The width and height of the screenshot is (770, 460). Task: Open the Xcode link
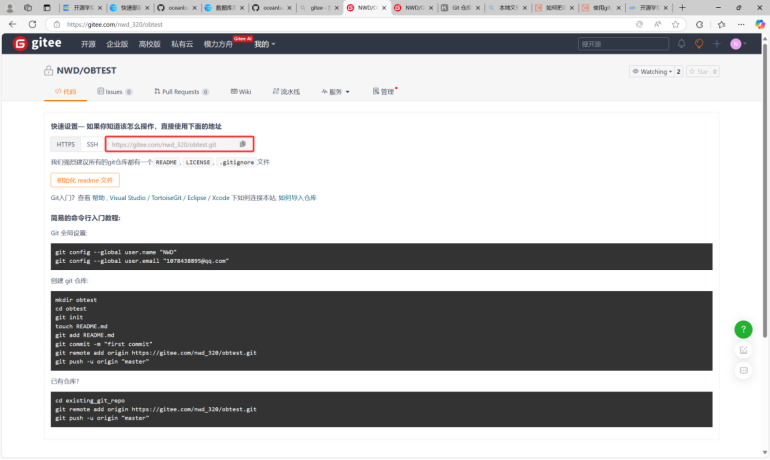click(220, 197)
